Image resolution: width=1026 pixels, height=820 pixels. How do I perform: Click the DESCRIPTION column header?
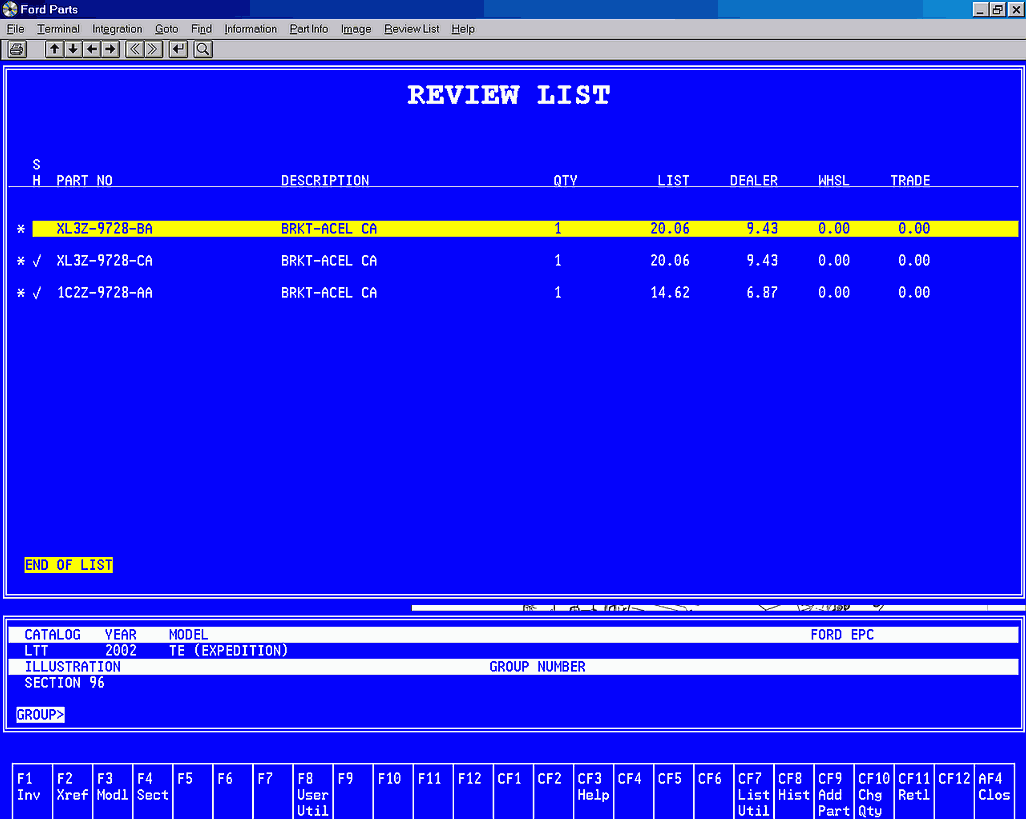pos(325,181)
